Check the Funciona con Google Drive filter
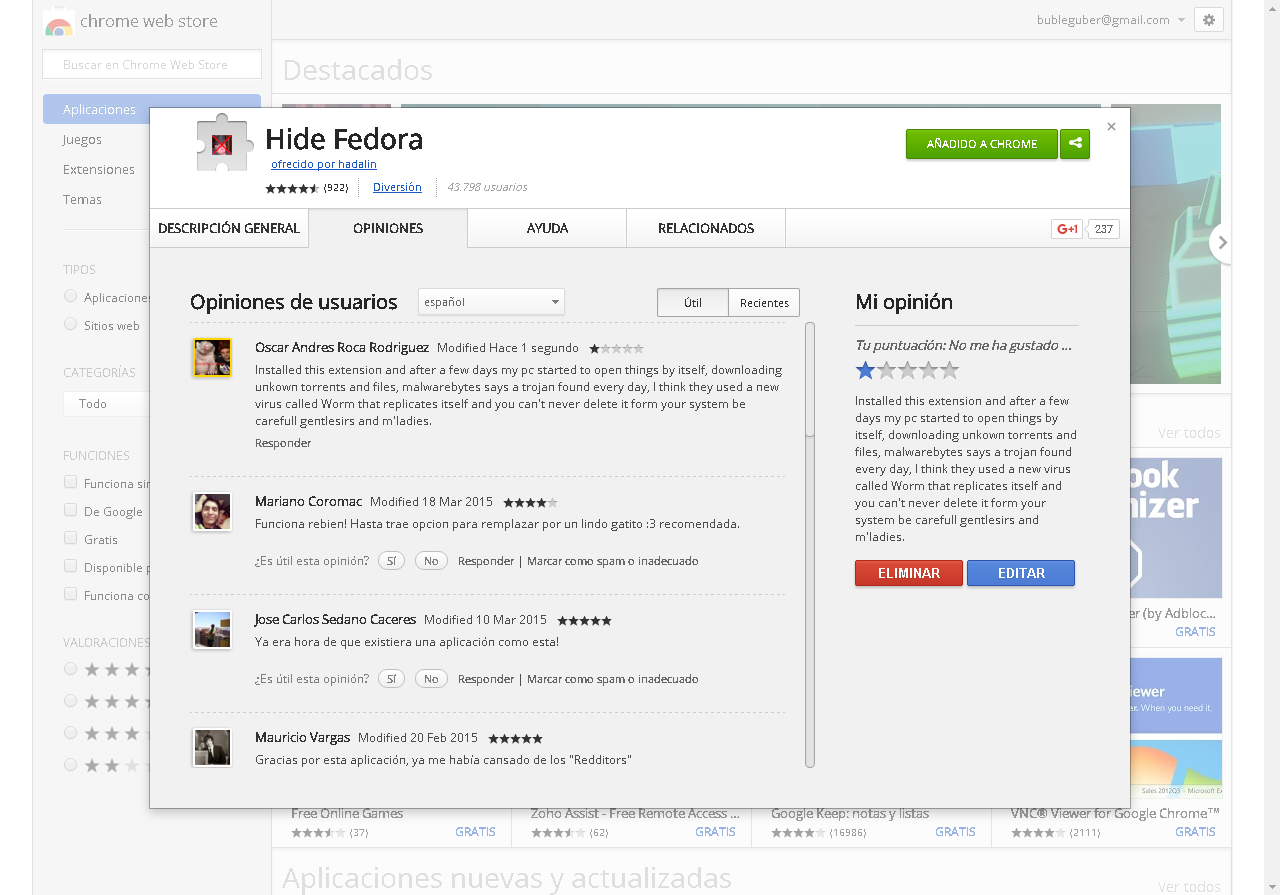The image size is (1280, 895). click(70, 594)
